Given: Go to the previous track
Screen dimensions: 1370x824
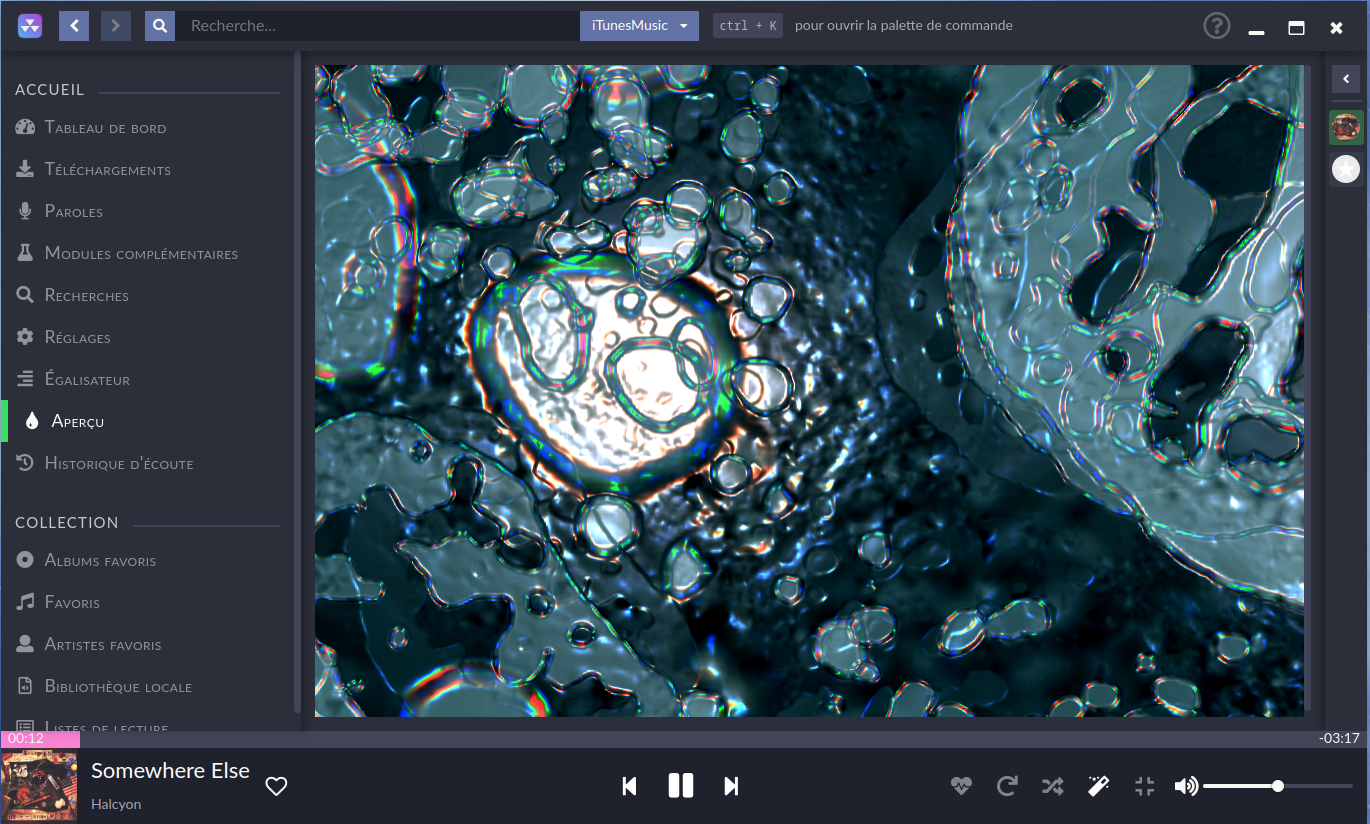Looking at the screenshot, I should click(629, 786).
